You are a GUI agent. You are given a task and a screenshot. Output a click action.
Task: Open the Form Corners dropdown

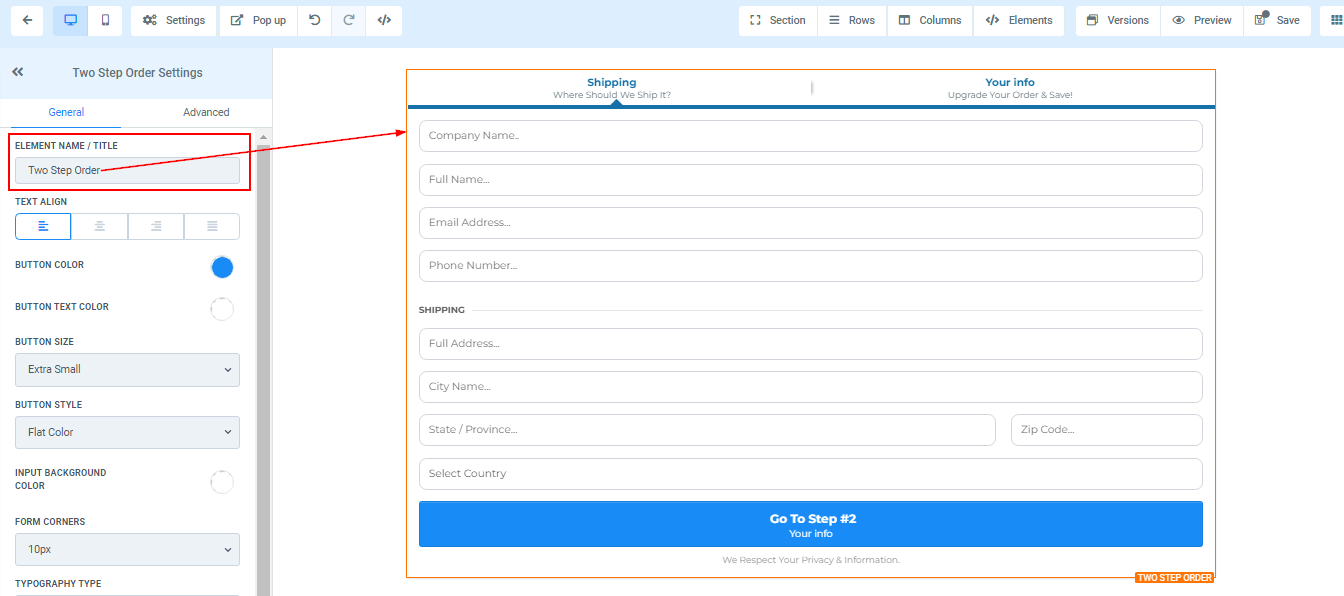127,550
